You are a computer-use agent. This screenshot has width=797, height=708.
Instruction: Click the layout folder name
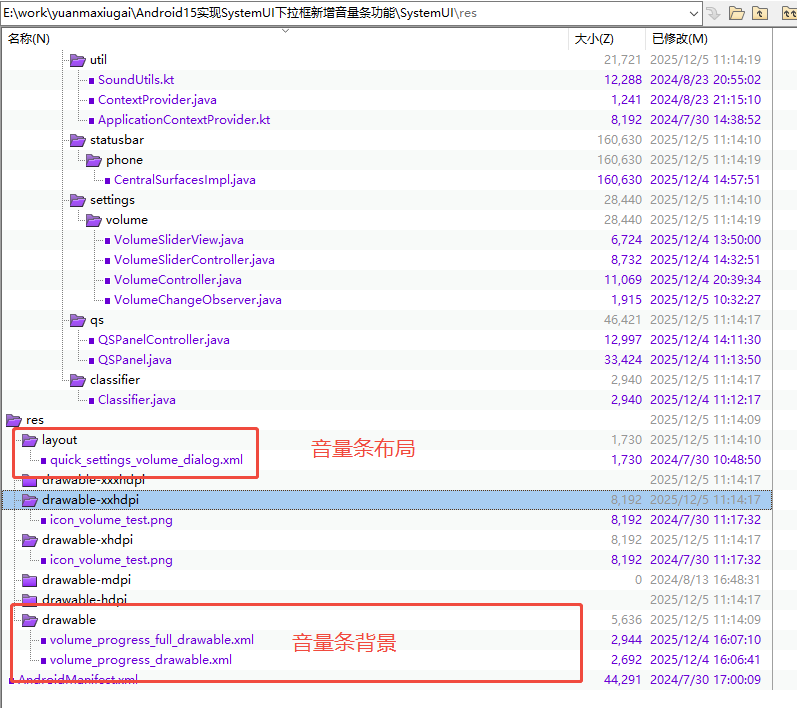(59, 440)
